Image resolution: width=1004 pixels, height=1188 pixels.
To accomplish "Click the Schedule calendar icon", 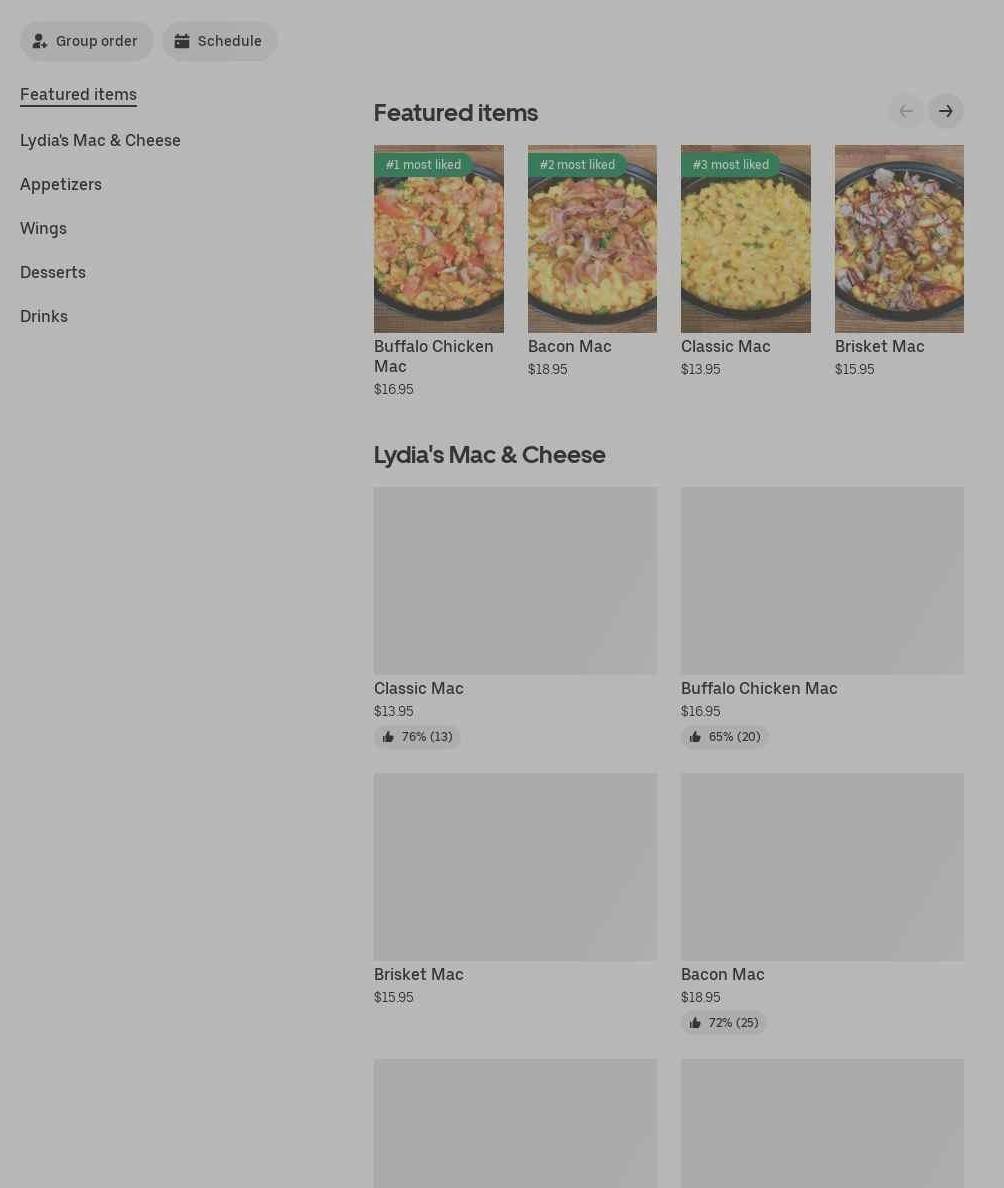I will click(x=182, y=41).
